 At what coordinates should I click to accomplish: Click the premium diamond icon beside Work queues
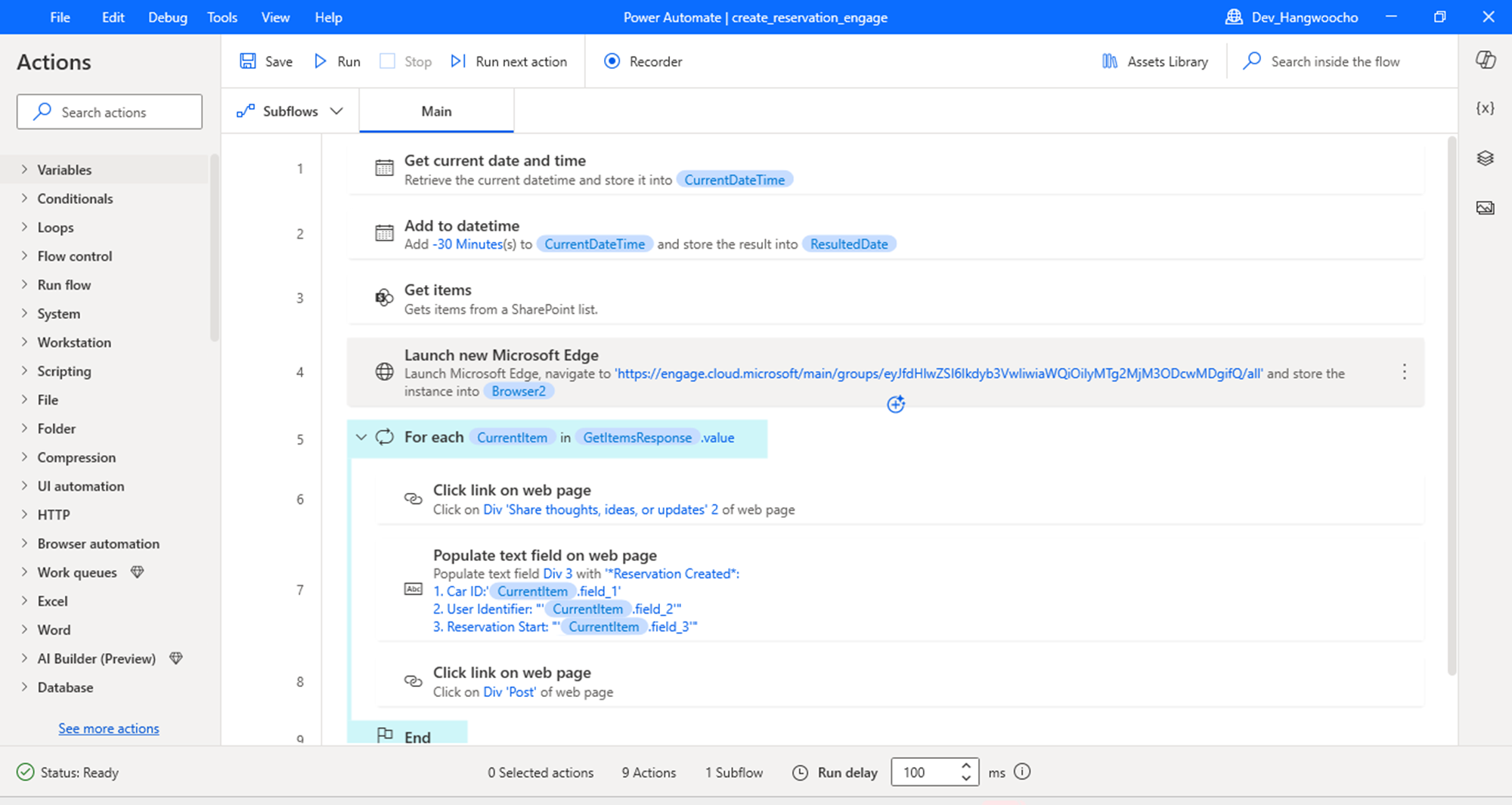(137, 572)
